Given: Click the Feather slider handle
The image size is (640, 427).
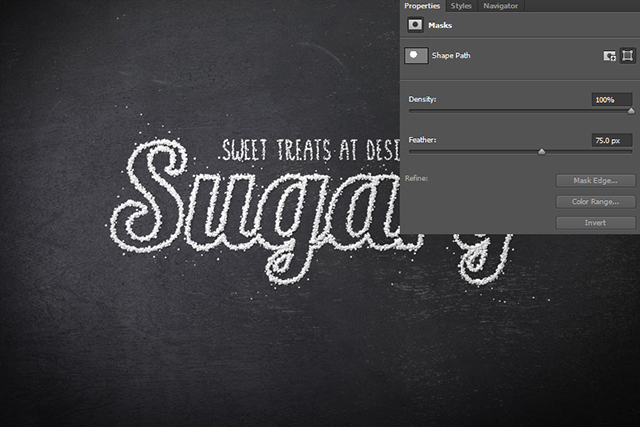Looking at the screenshot, I should click(x=542, y=152).
